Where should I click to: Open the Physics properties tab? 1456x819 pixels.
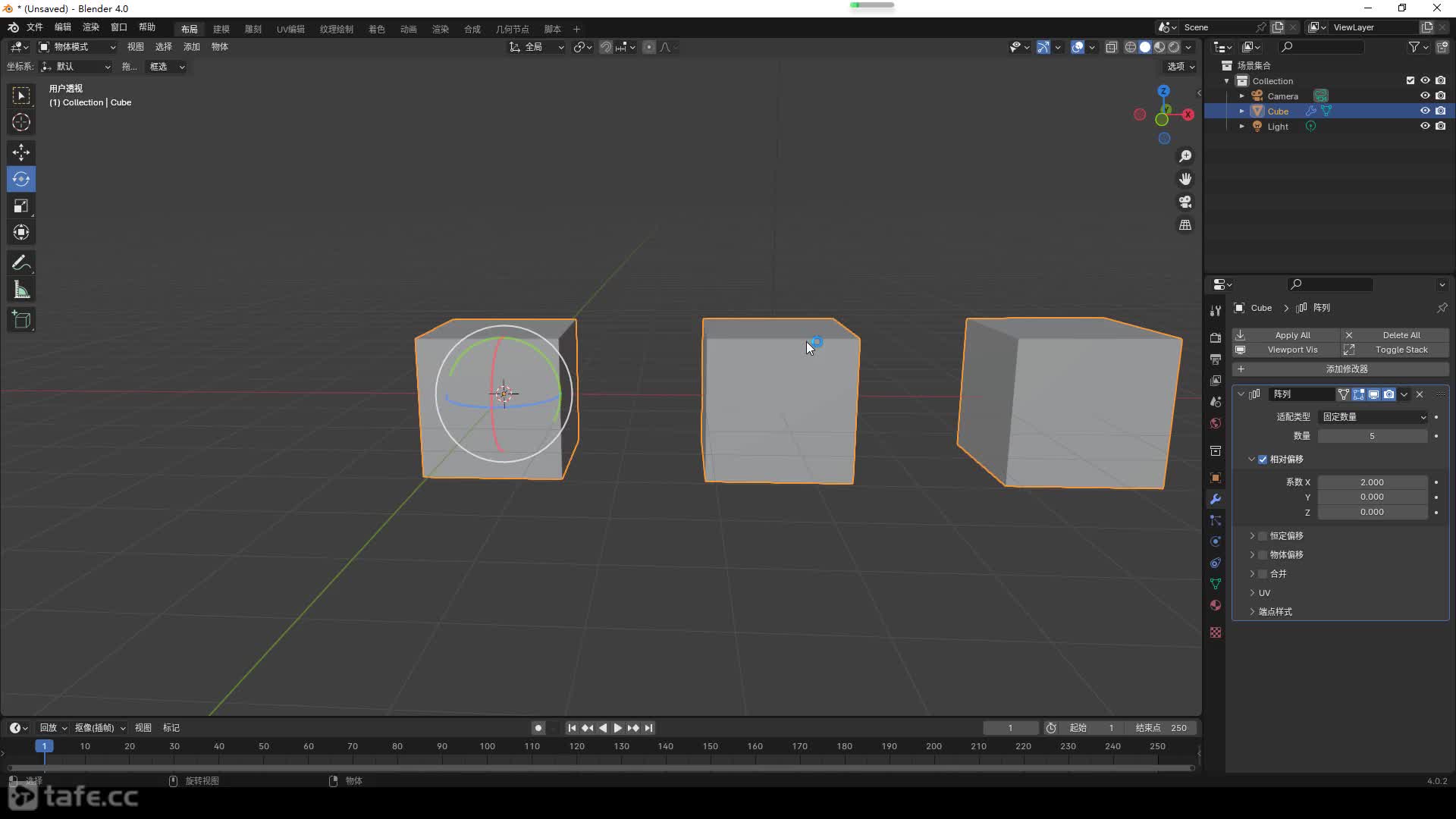(1216, 541)
